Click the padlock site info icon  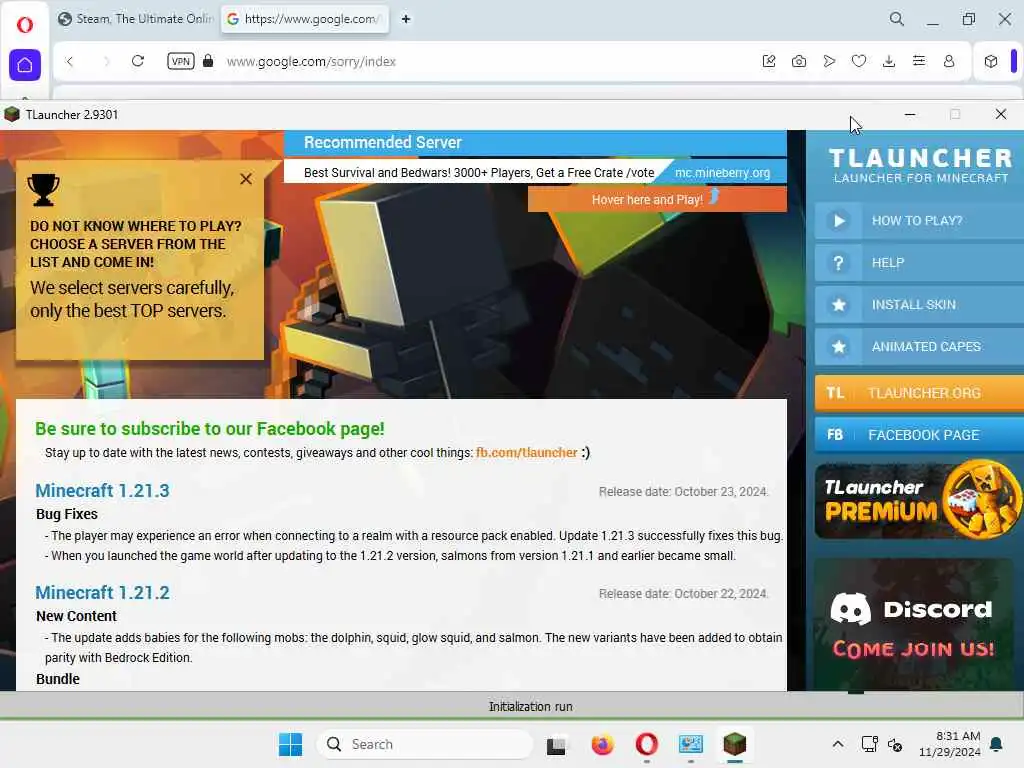(208, 61)
